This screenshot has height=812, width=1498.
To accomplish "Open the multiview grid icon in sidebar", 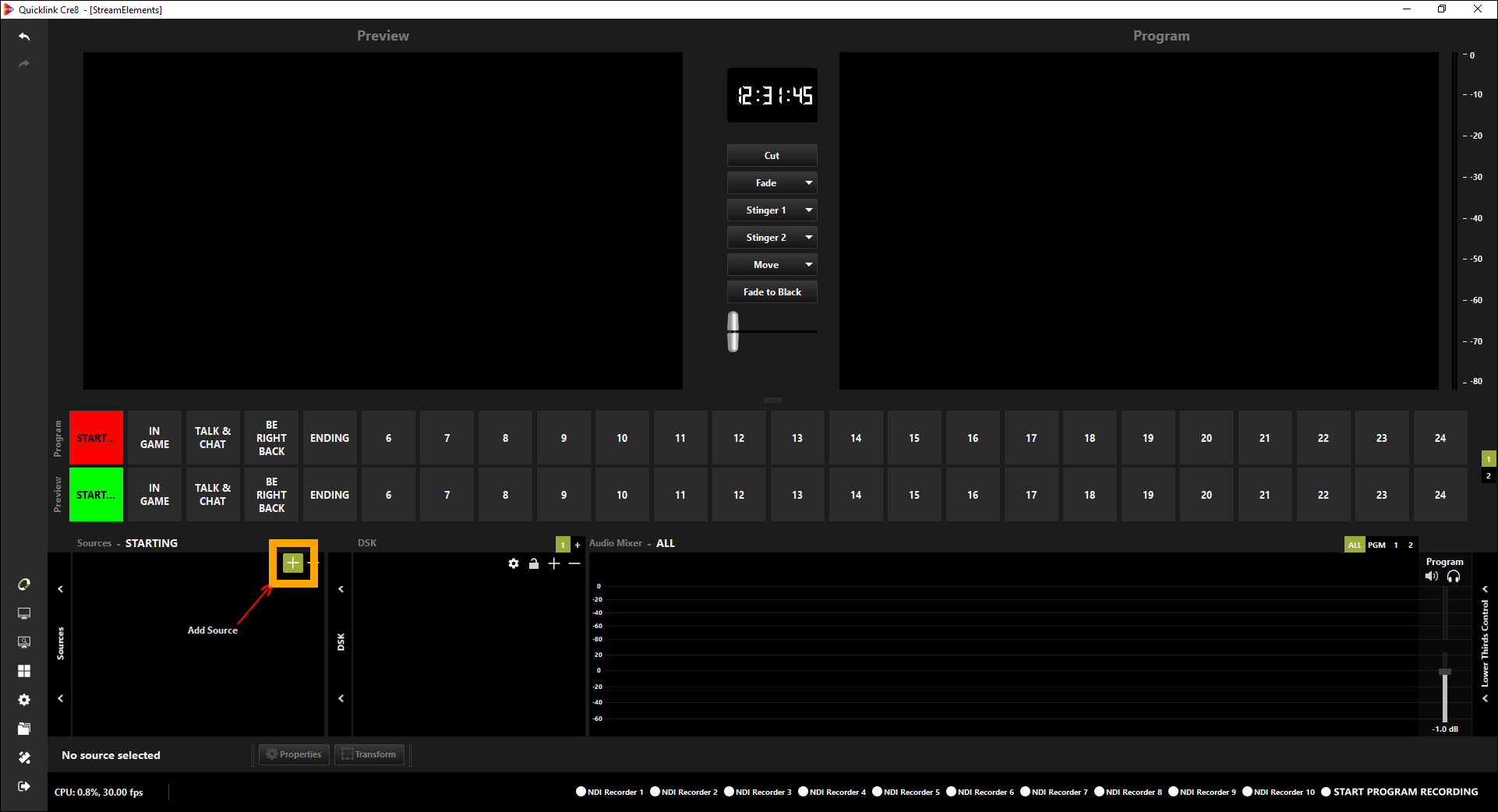I will 24,671.
